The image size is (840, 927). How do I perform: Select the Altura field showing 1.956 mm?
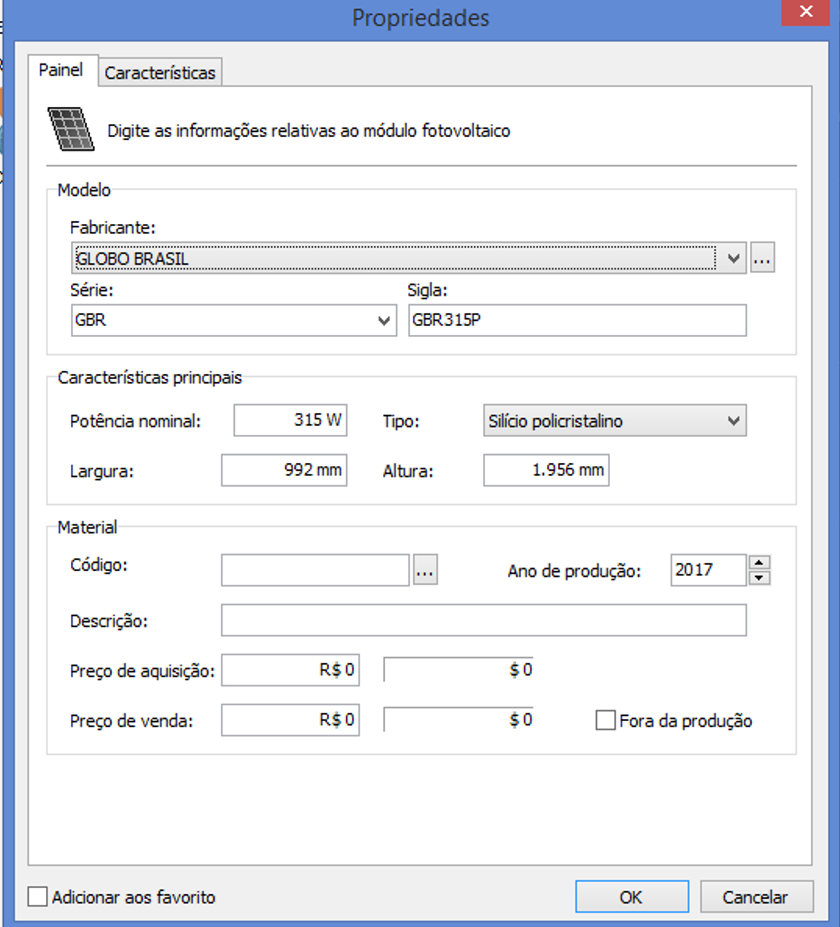[546, 470]
